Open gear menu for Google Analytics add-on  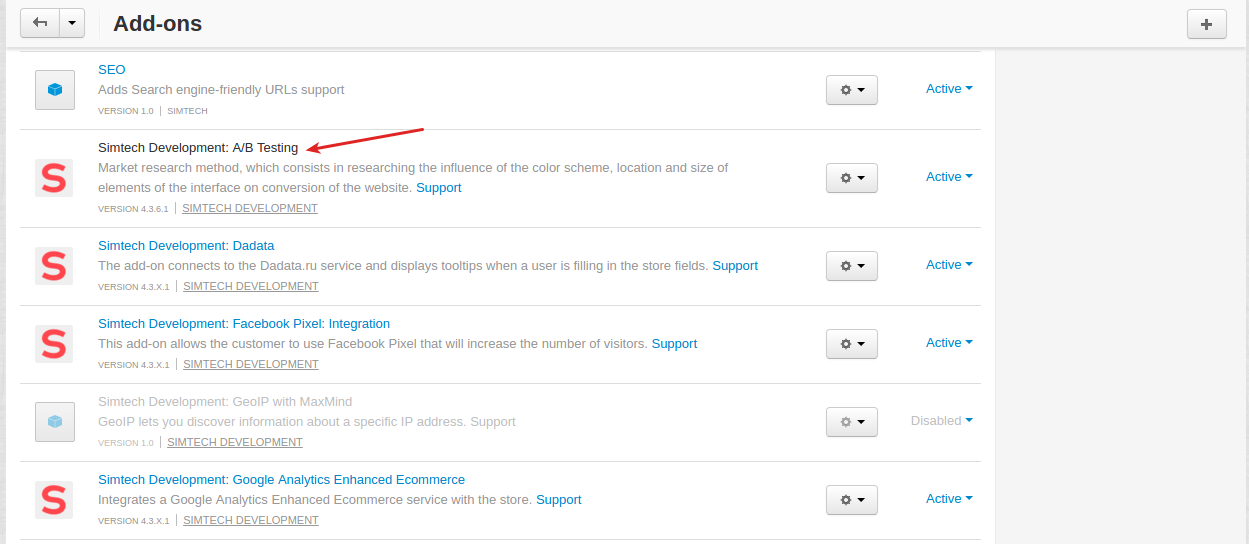point(852,499)
